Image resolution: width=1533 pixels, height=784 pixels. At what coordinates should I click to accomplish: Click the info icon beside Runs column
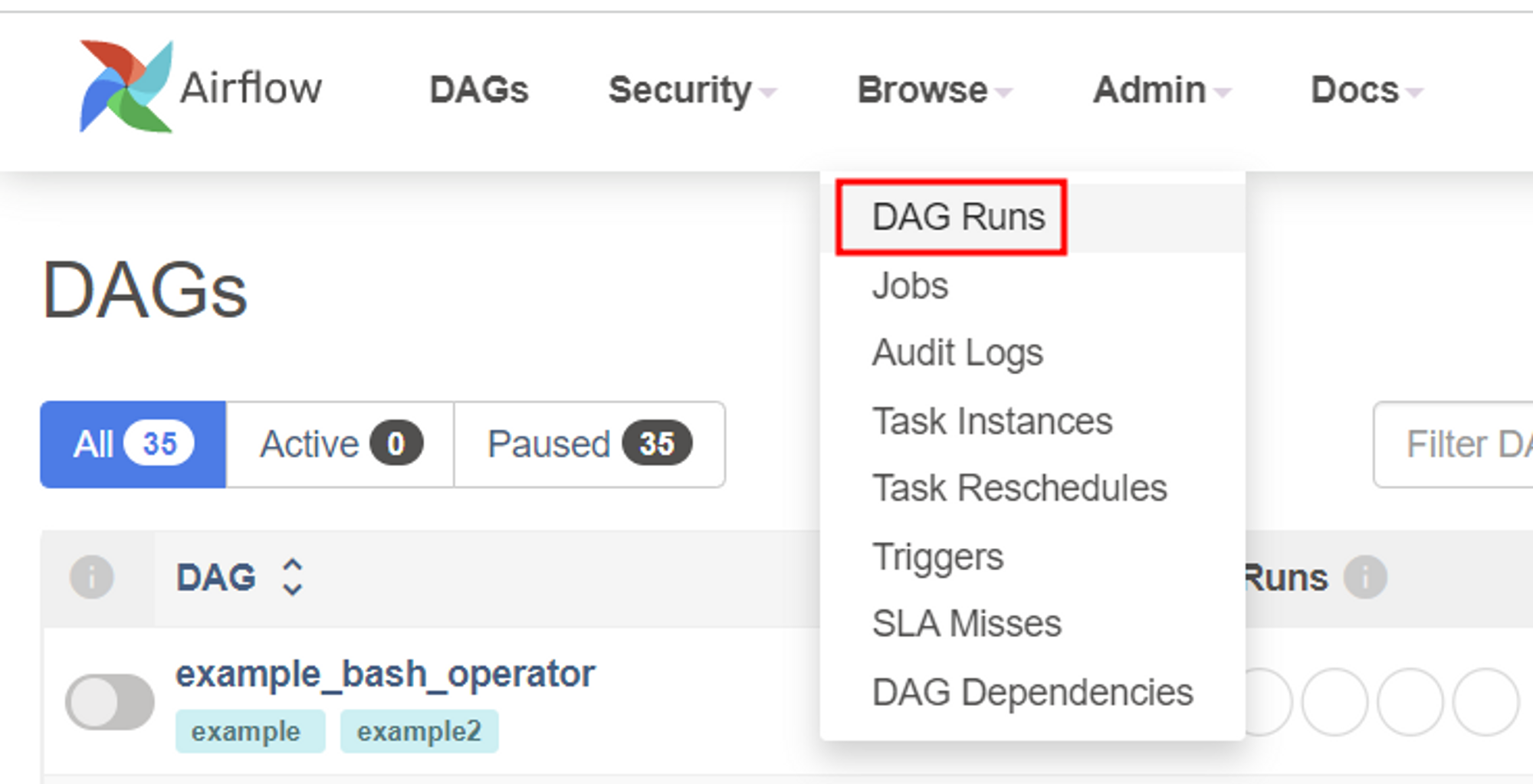(1365, 577)
